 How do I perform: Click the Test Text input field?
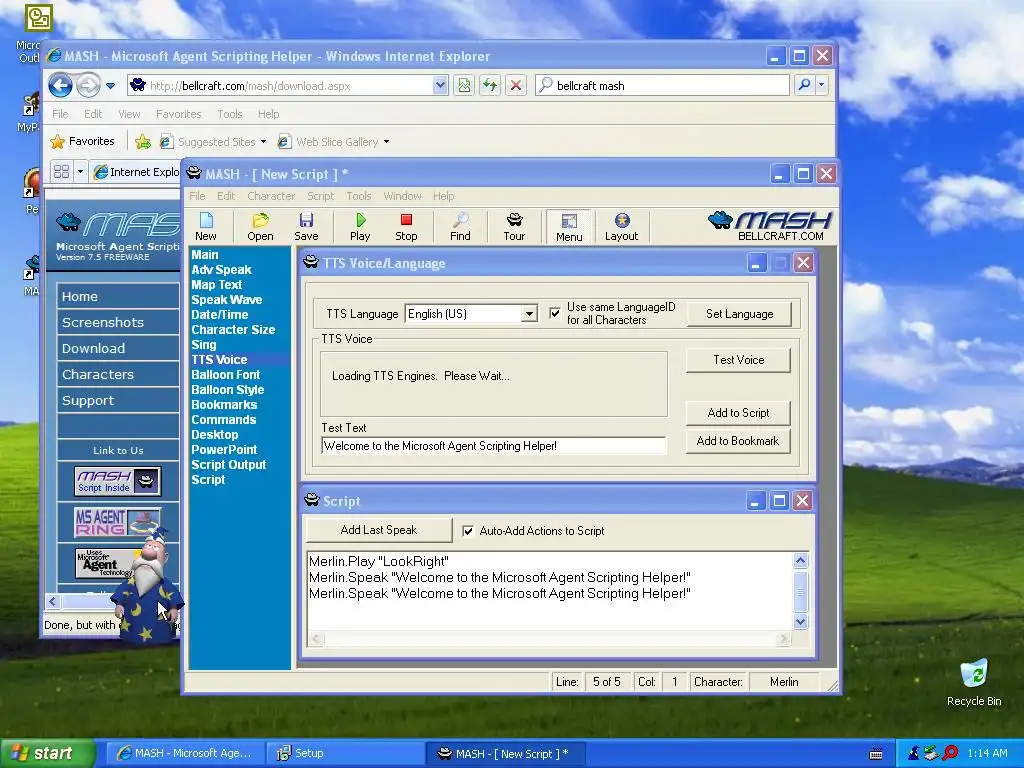point(494,446)
